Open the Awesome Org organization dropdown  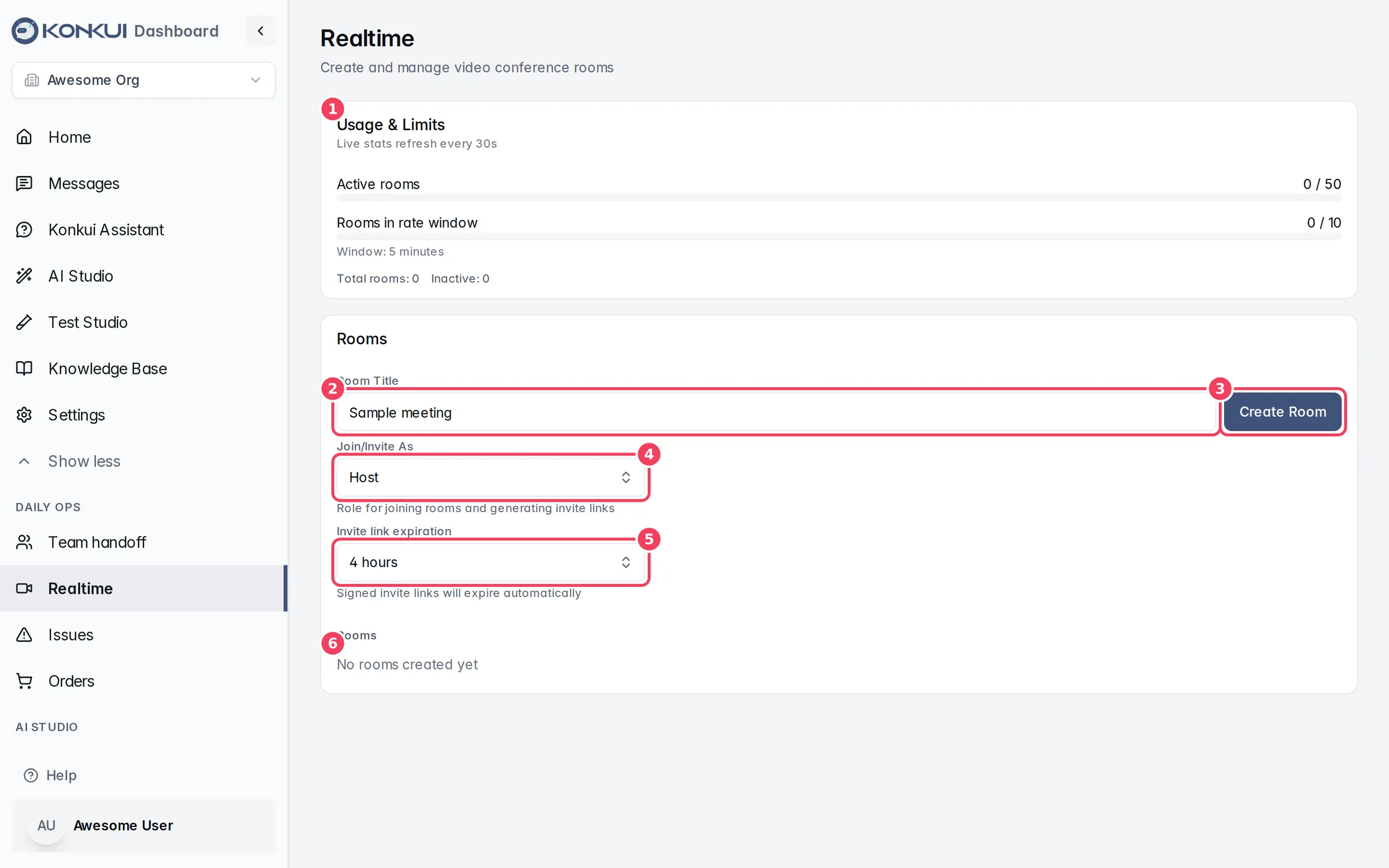[x=144, y=80]
